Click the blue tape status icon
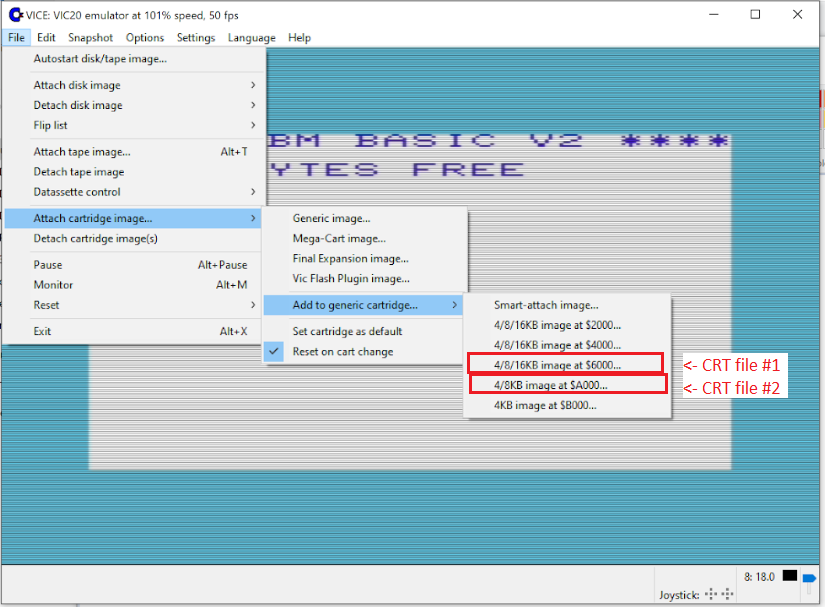 (x=809, y=578)
